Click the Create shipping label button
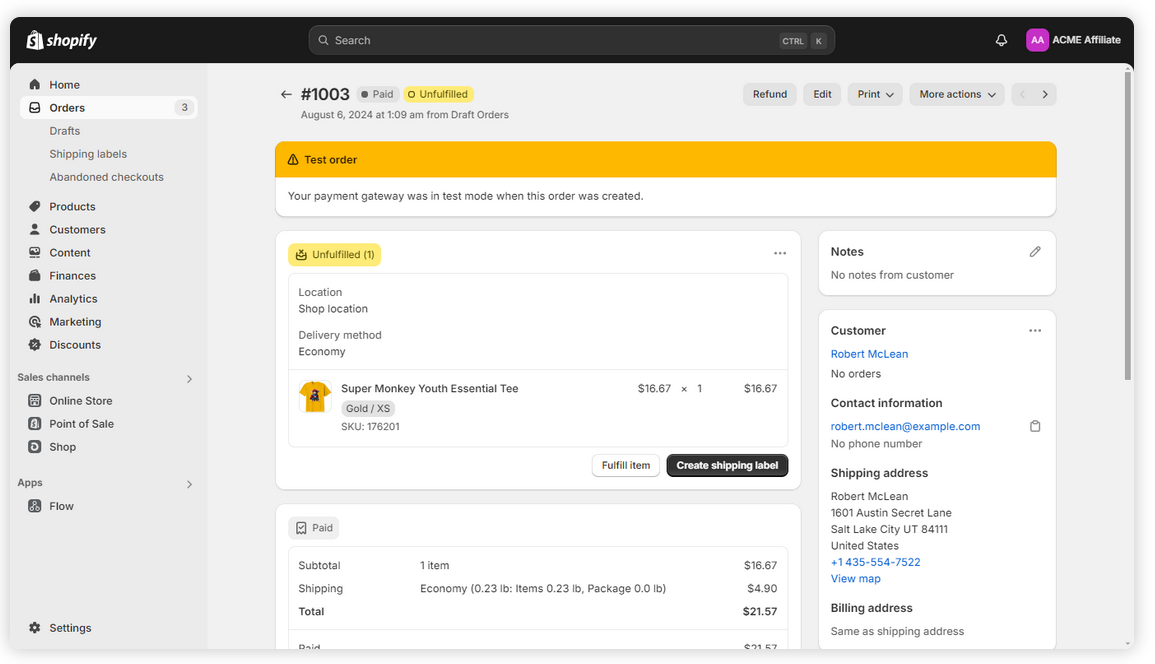Screen dimensions: 1155x664 pos(727,466)
